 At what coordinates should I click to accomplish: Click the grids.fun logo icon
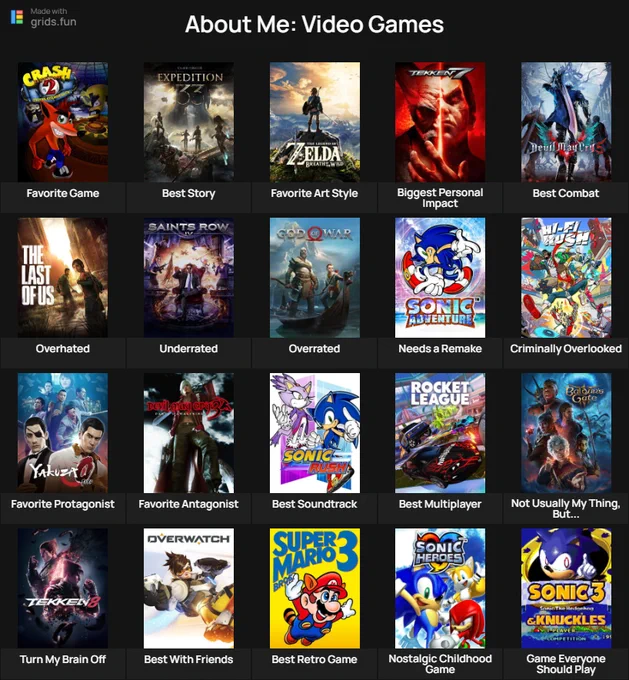17,17
